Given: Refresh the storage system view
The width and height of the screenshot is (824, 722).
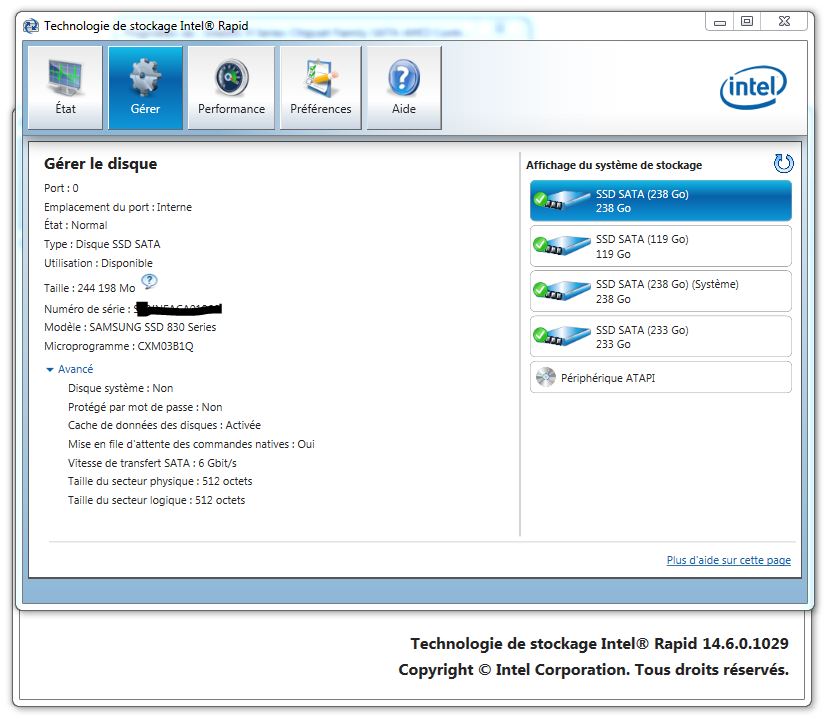Looking at the screenshot, I should [x=783, y=163].
